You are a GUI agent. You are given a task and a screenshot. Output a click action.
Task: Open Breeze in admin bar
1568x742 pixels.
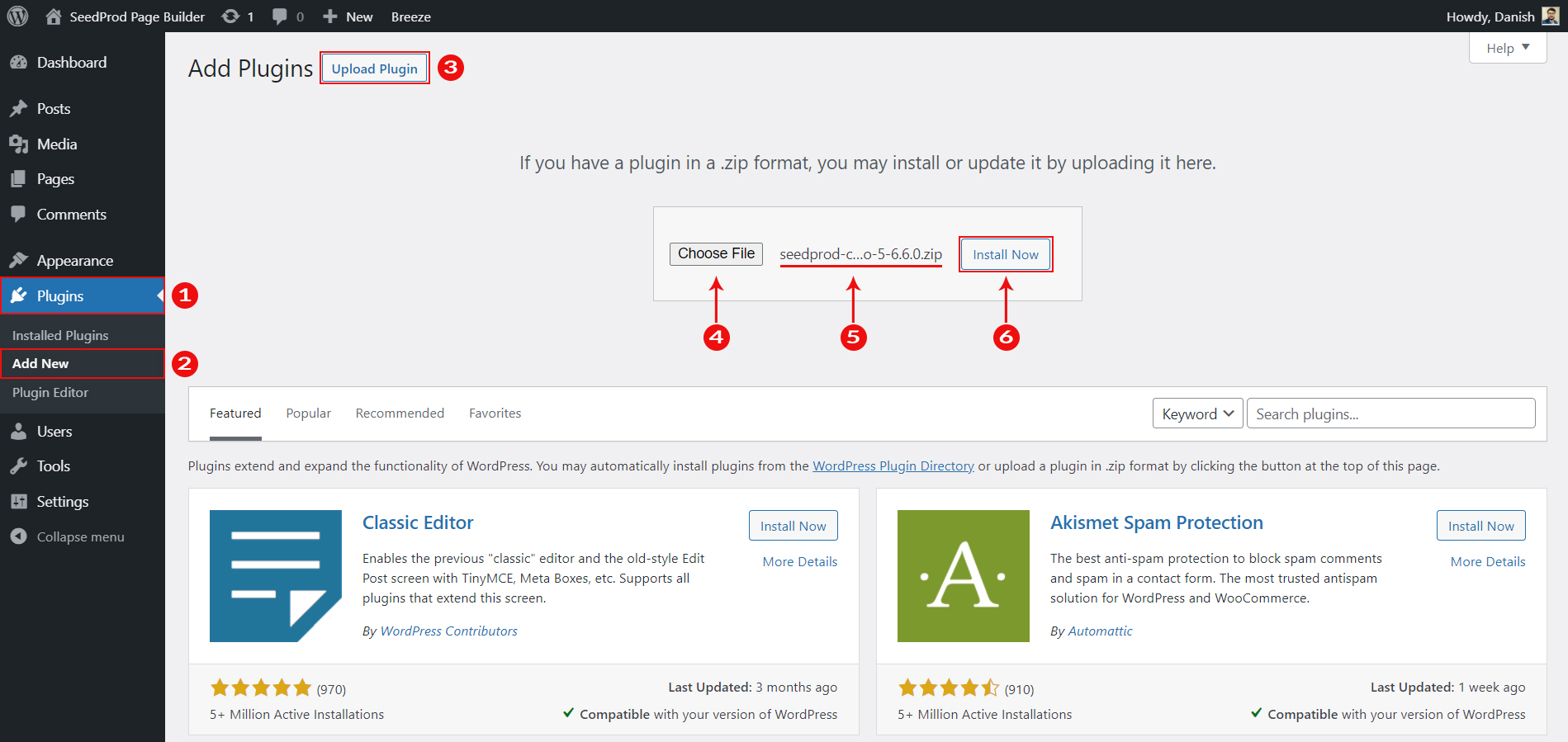(411, 17)
